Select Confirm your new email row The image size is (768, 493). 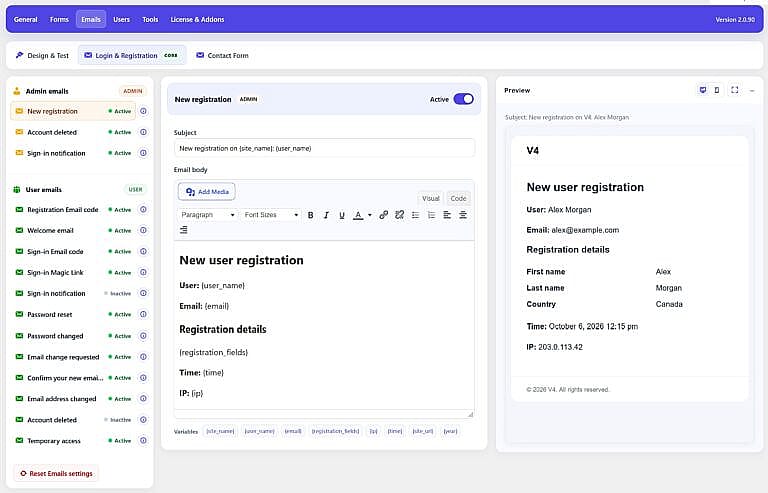(x=73, y=378)
